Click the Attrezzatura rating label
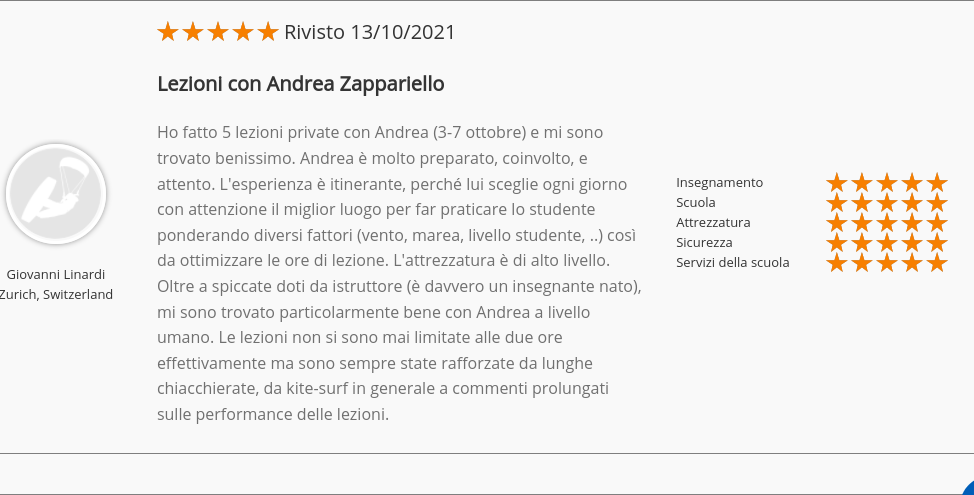974x495 pixels. coord(713,222)
